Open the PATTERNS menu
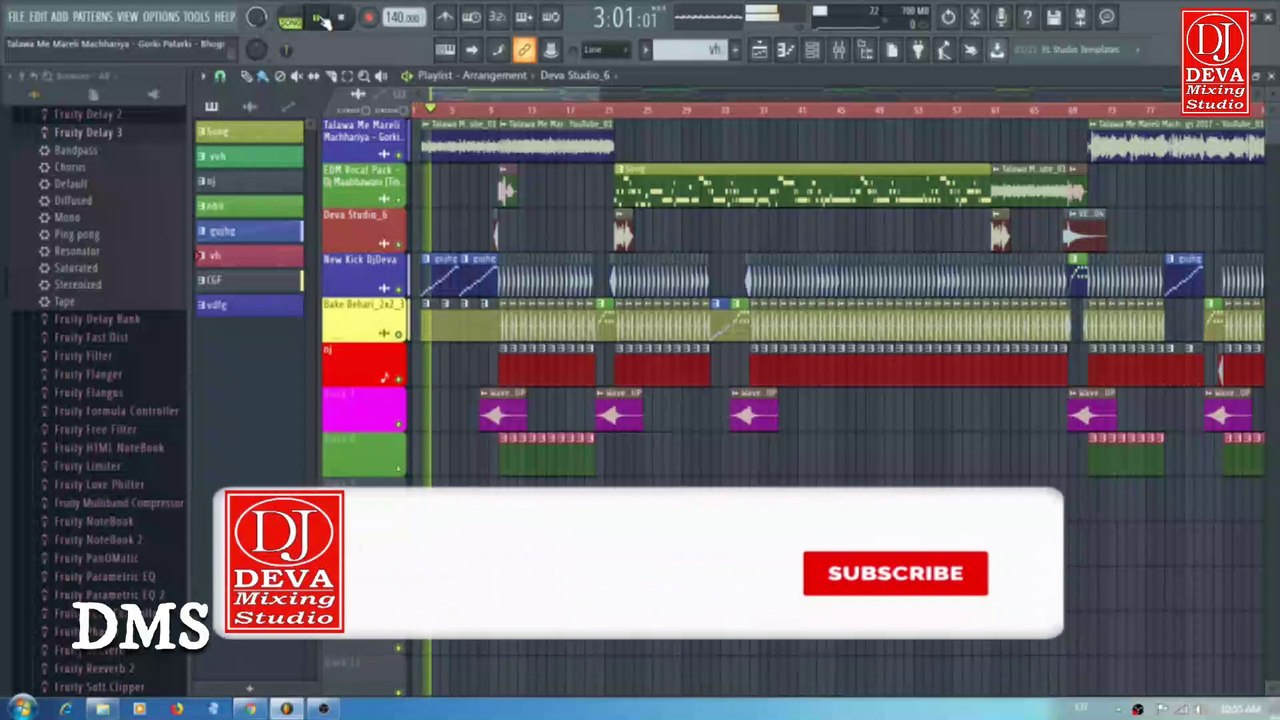1280x720 pixels. click(x=93, y=17)
